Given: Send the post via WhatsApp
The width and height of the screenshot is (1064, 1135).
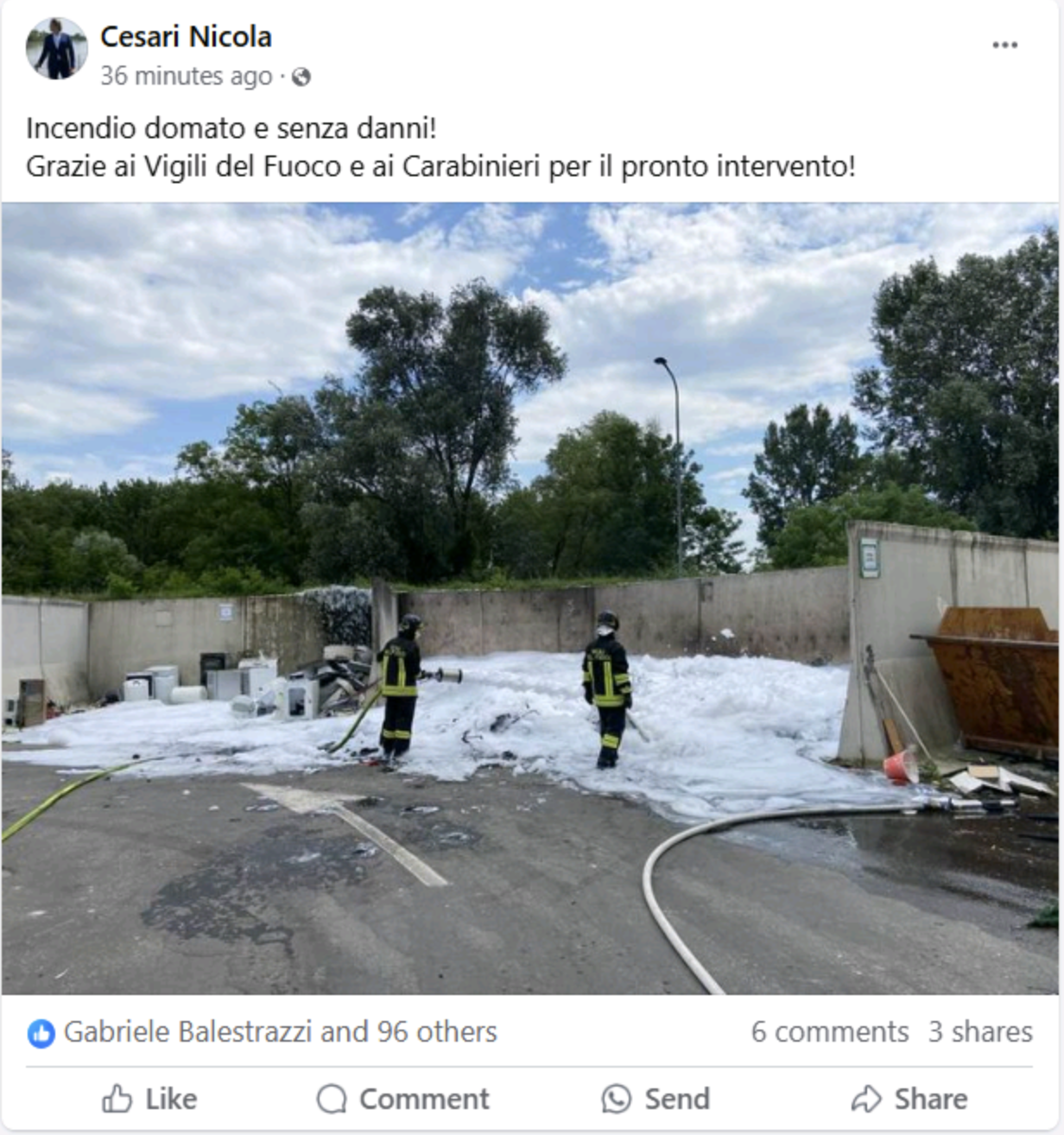Looking at the screenshot, I should pos(655,1099).
